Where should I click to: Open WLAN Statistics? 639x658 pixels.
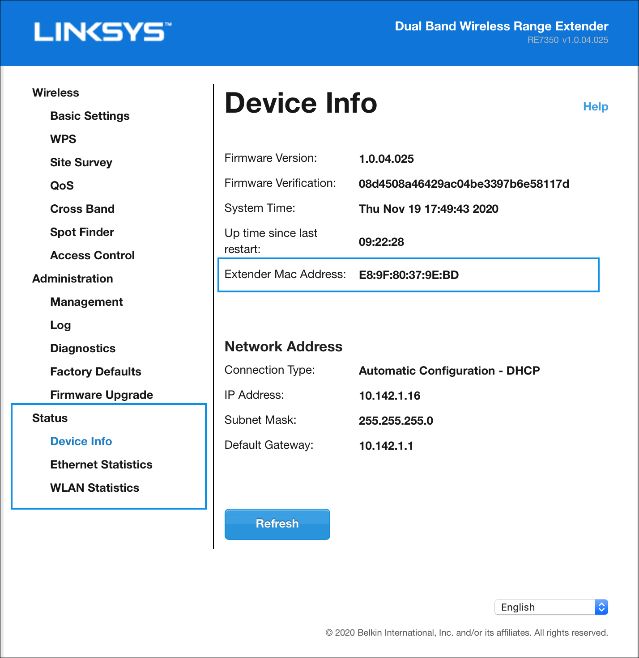(94, 488)
